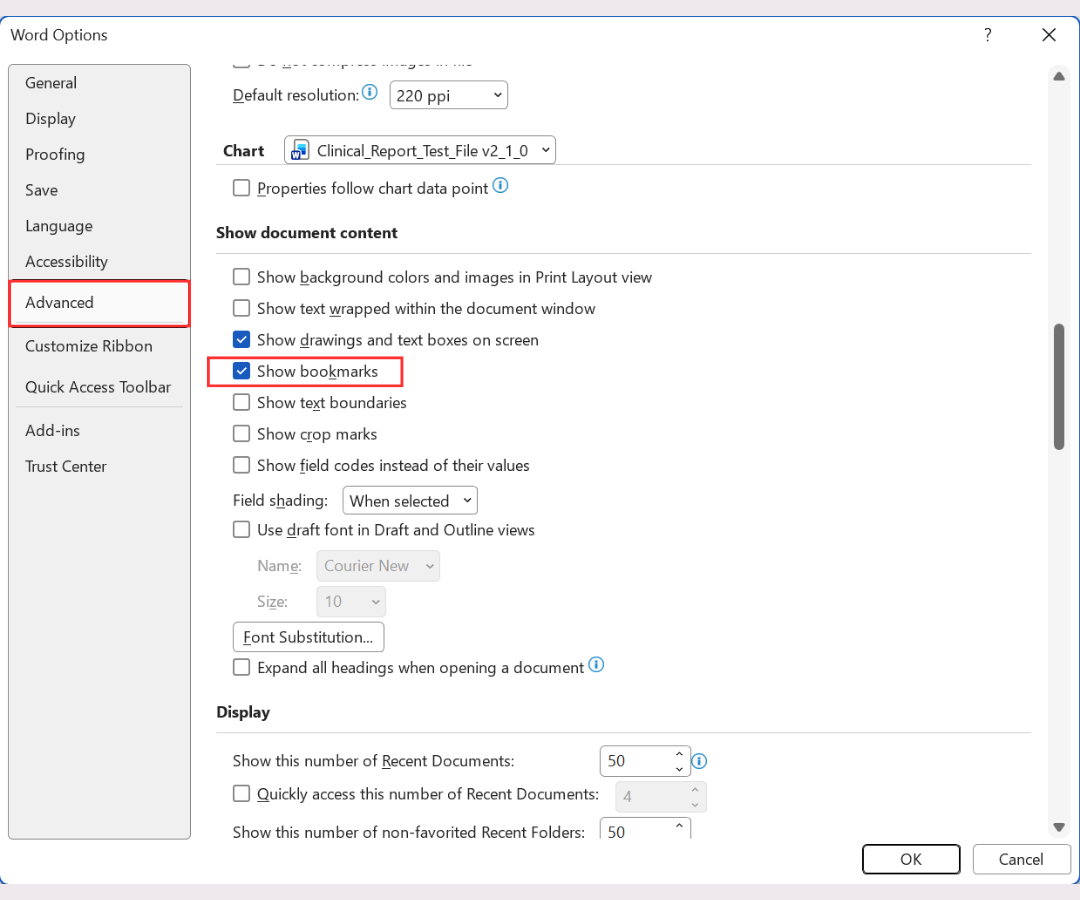This screenshot has height=900, width=1080.
Task: Open the Chart document selector dropdown
Action: 419,150
